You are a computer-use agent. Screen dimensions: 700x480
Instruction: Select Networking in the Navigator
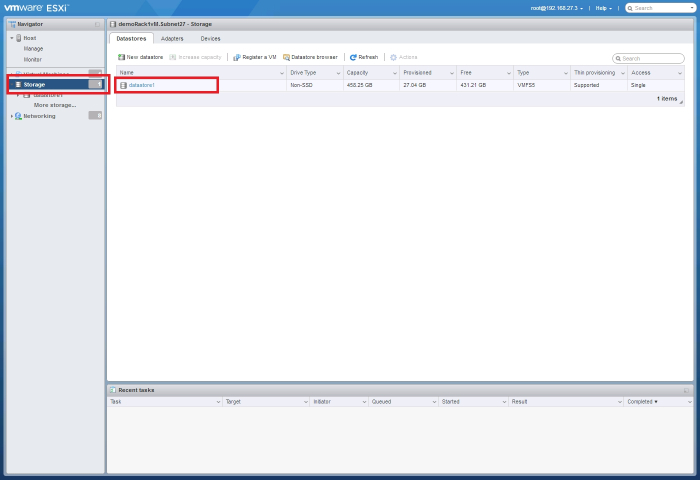(x=39, y=116)
